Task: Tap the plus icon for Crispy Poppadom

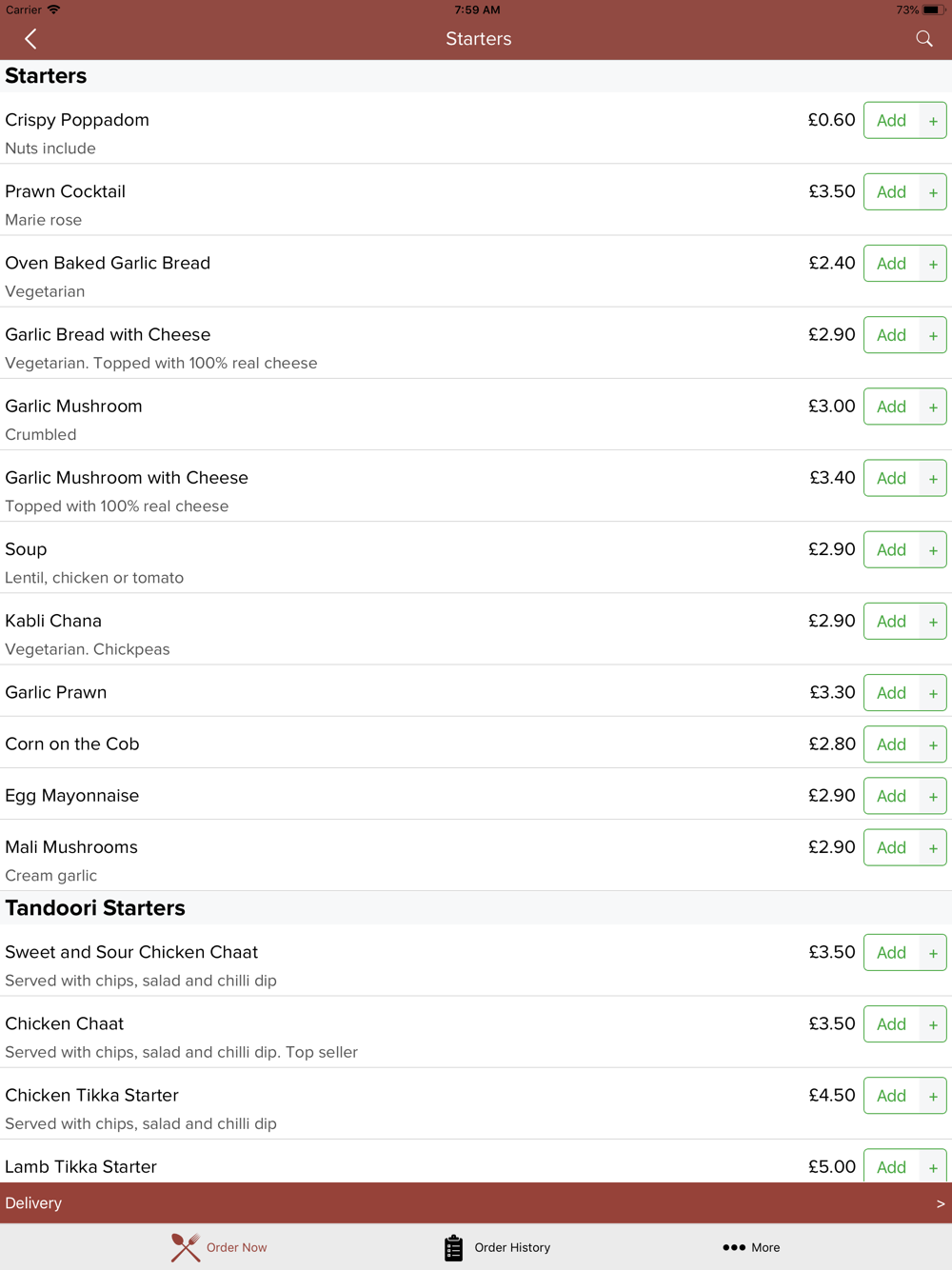Action: coord(933,121)
